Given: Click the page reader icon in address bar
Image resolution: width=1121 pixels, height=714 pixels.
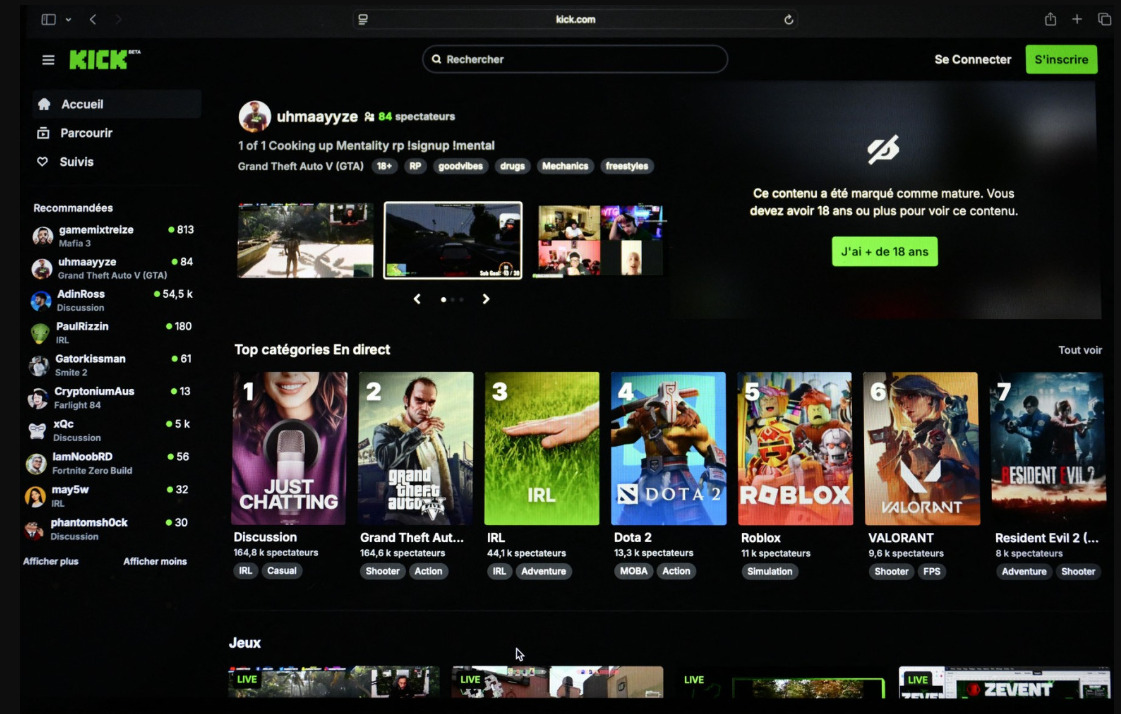Looking at the screenshot, I should (x=363, y=19).
